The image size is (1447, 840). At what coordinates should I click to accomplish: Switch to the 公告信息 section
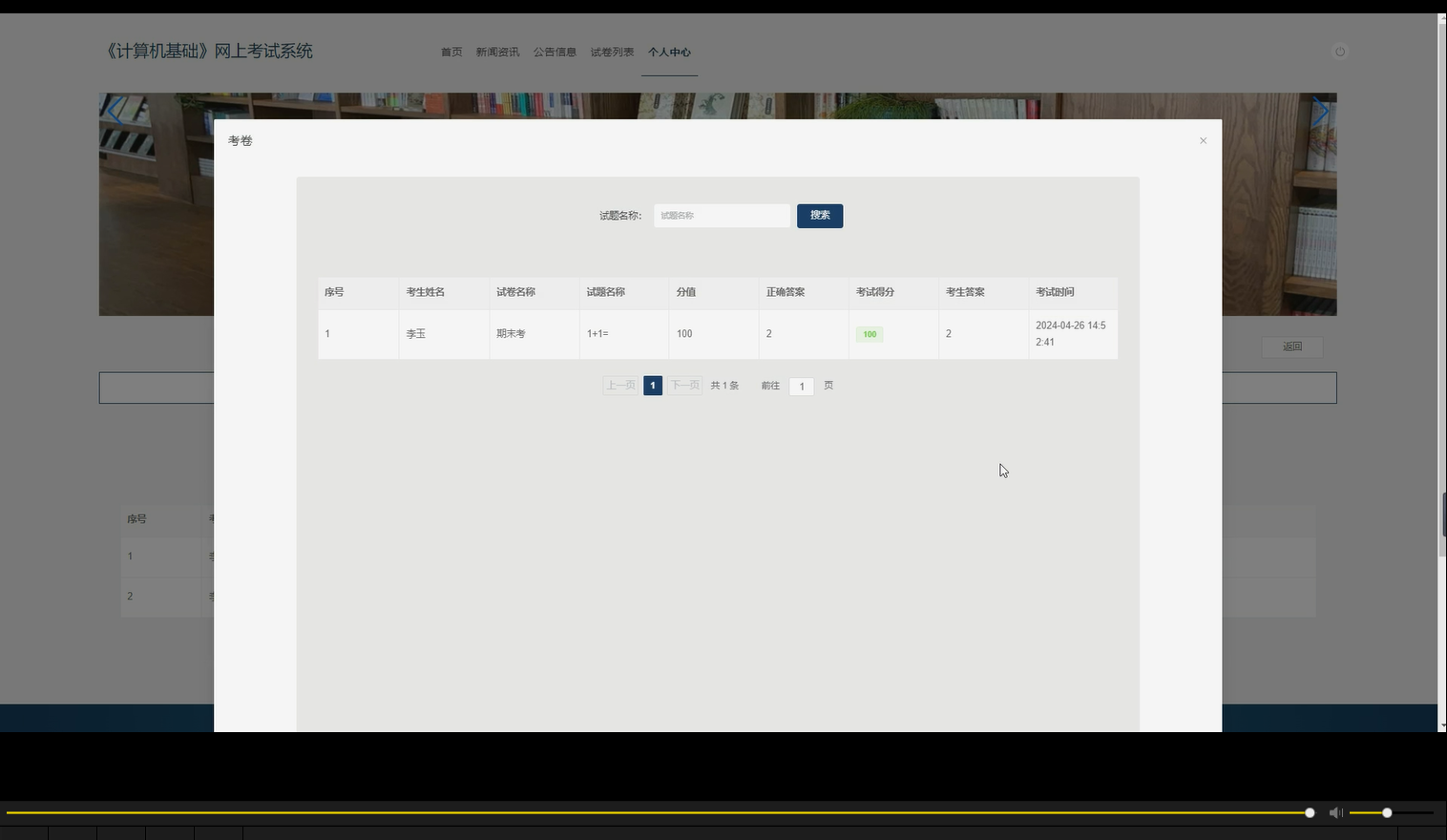click(555, 52)
